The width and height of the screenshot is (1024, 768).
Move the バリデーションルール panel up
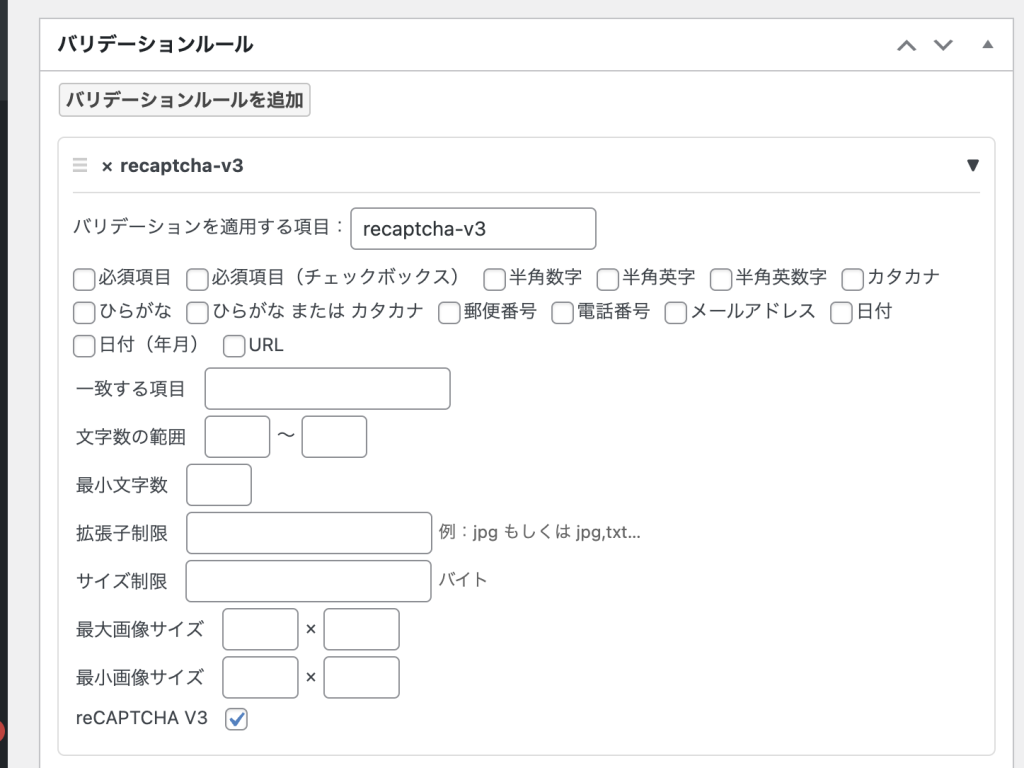click(x=906, y=45)
